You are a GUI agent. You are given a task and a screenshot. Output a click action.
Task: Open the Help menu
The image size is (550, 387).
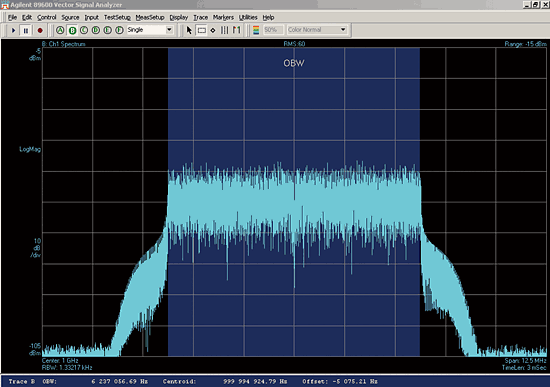click(268, 17)
